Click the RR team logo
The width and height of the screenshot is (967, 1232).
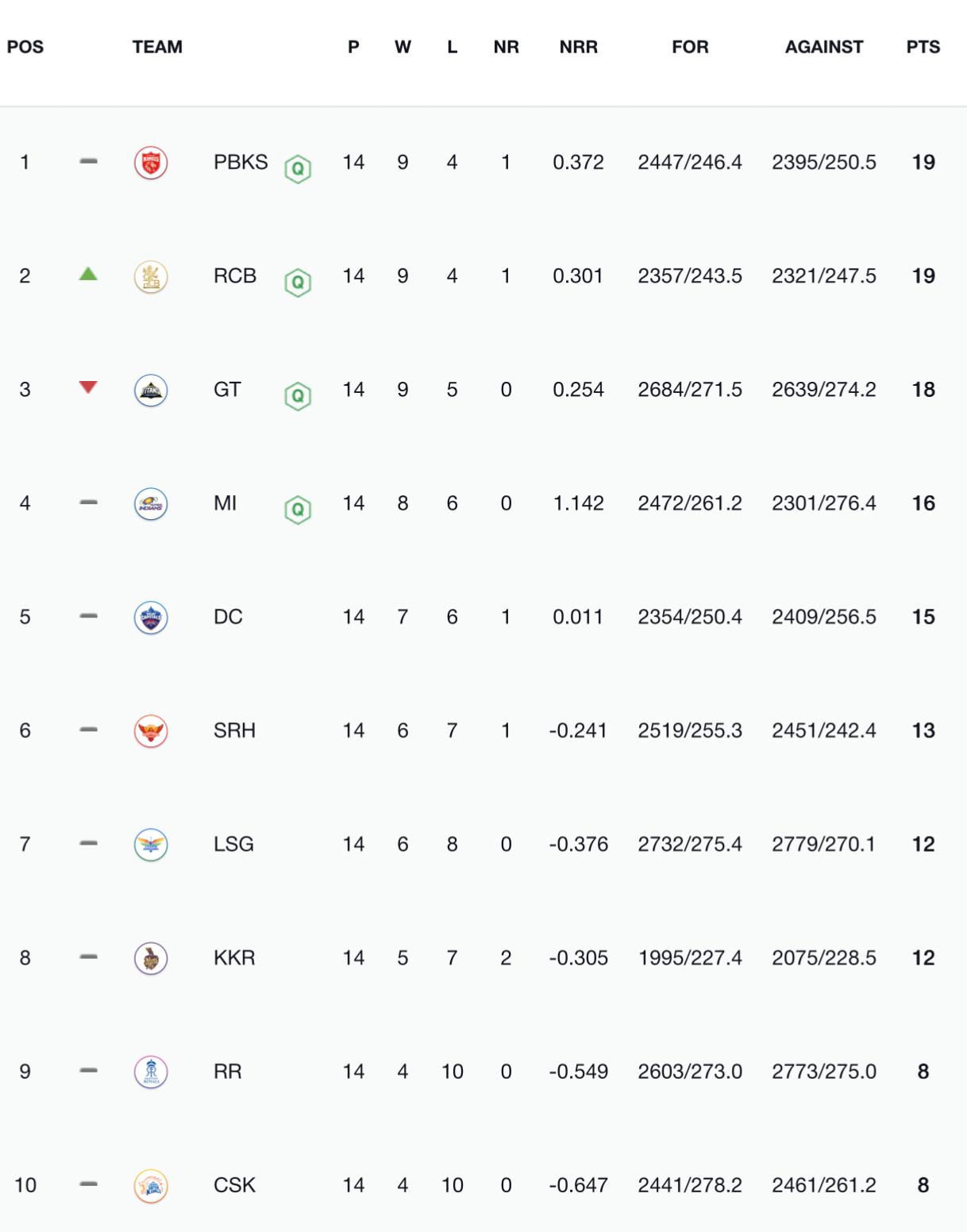tap(151, 1072)
